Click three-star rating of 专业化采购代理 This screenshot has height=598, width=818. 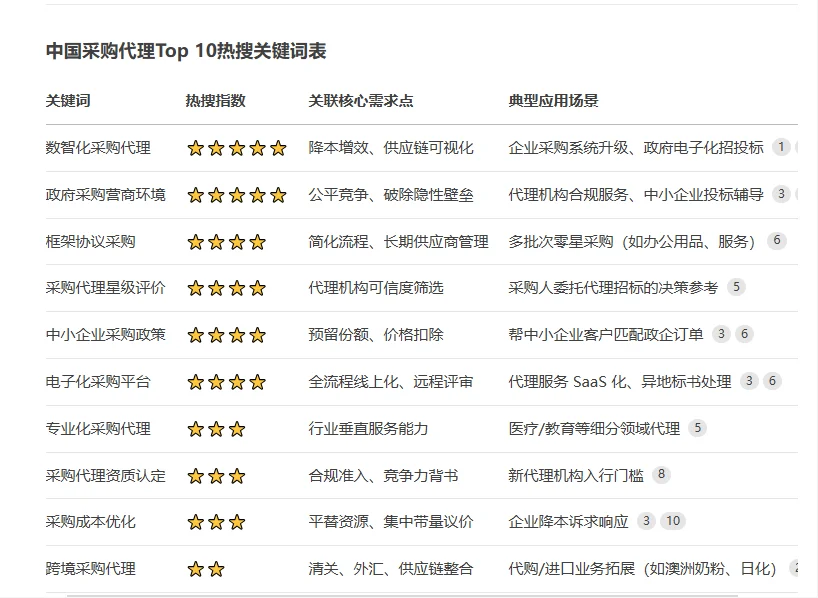(x=216, y=429)
